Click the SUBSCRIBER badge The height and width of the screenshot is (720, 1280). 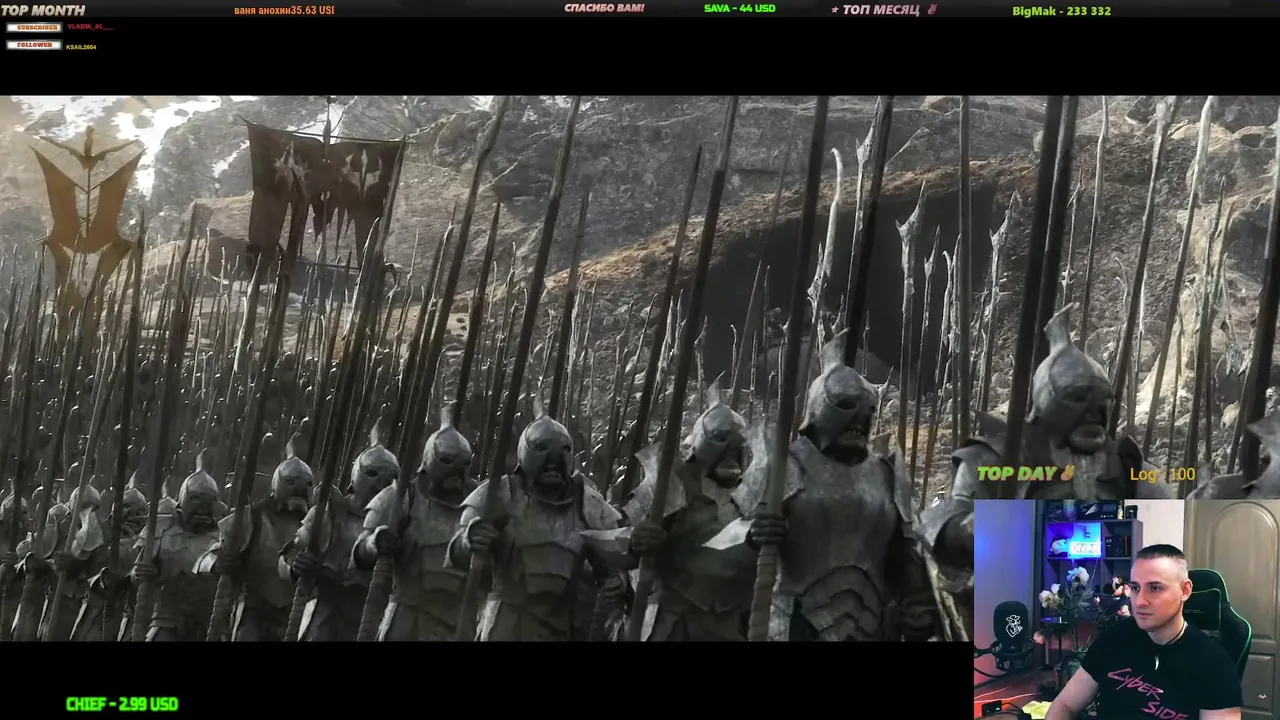34,27
